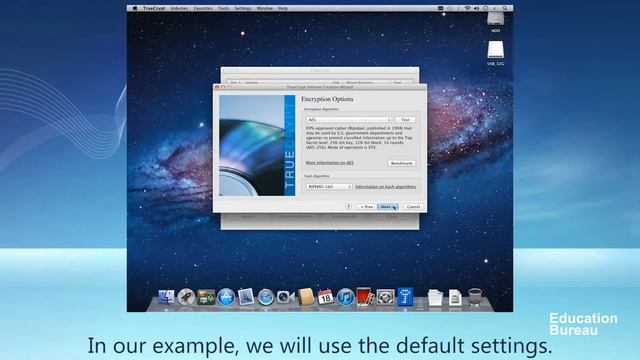Launch iTunes from the dock
The image size is (640, 360).
coord(345,297)
